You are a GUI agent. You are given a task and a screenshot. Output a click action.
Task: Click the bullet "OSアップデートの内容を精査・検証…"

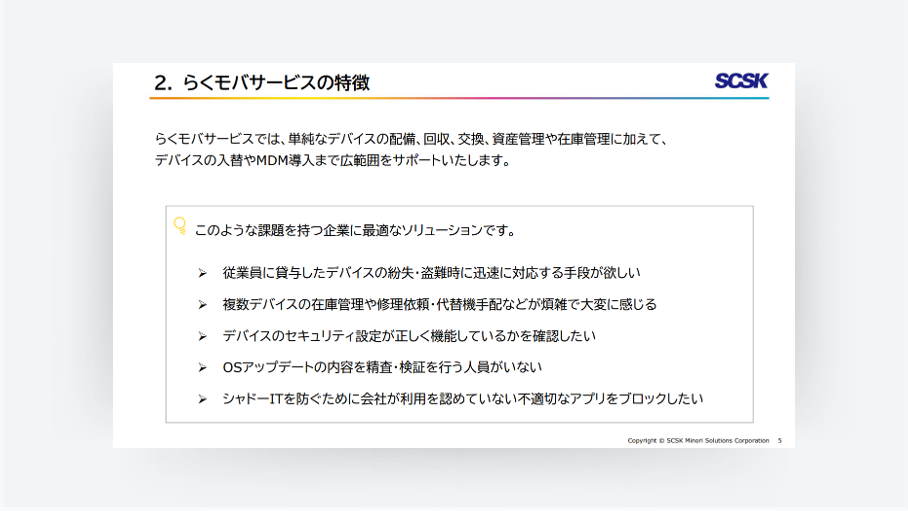(x=382, y=367)
